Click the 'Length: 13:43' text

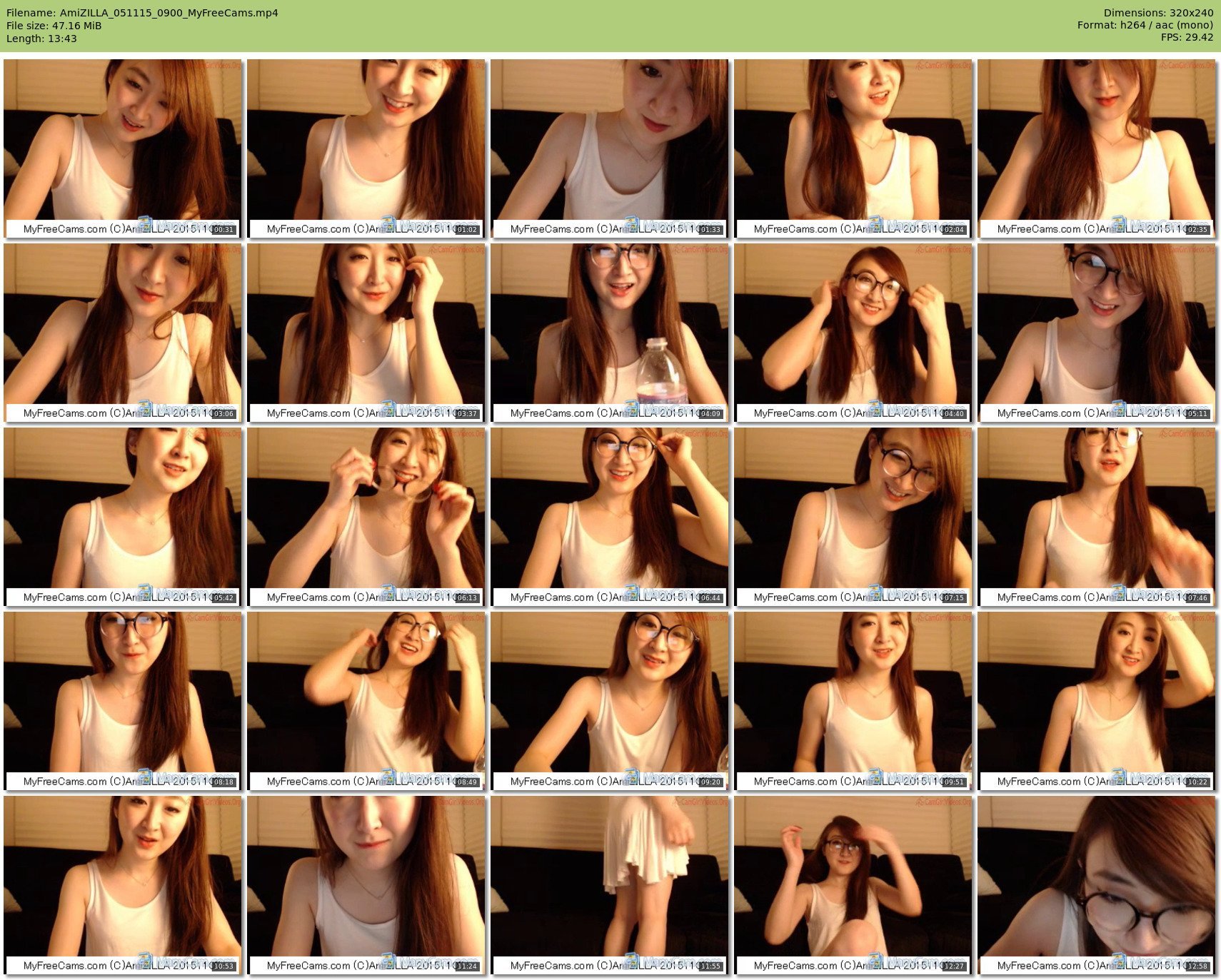click(x=41, y=39)
